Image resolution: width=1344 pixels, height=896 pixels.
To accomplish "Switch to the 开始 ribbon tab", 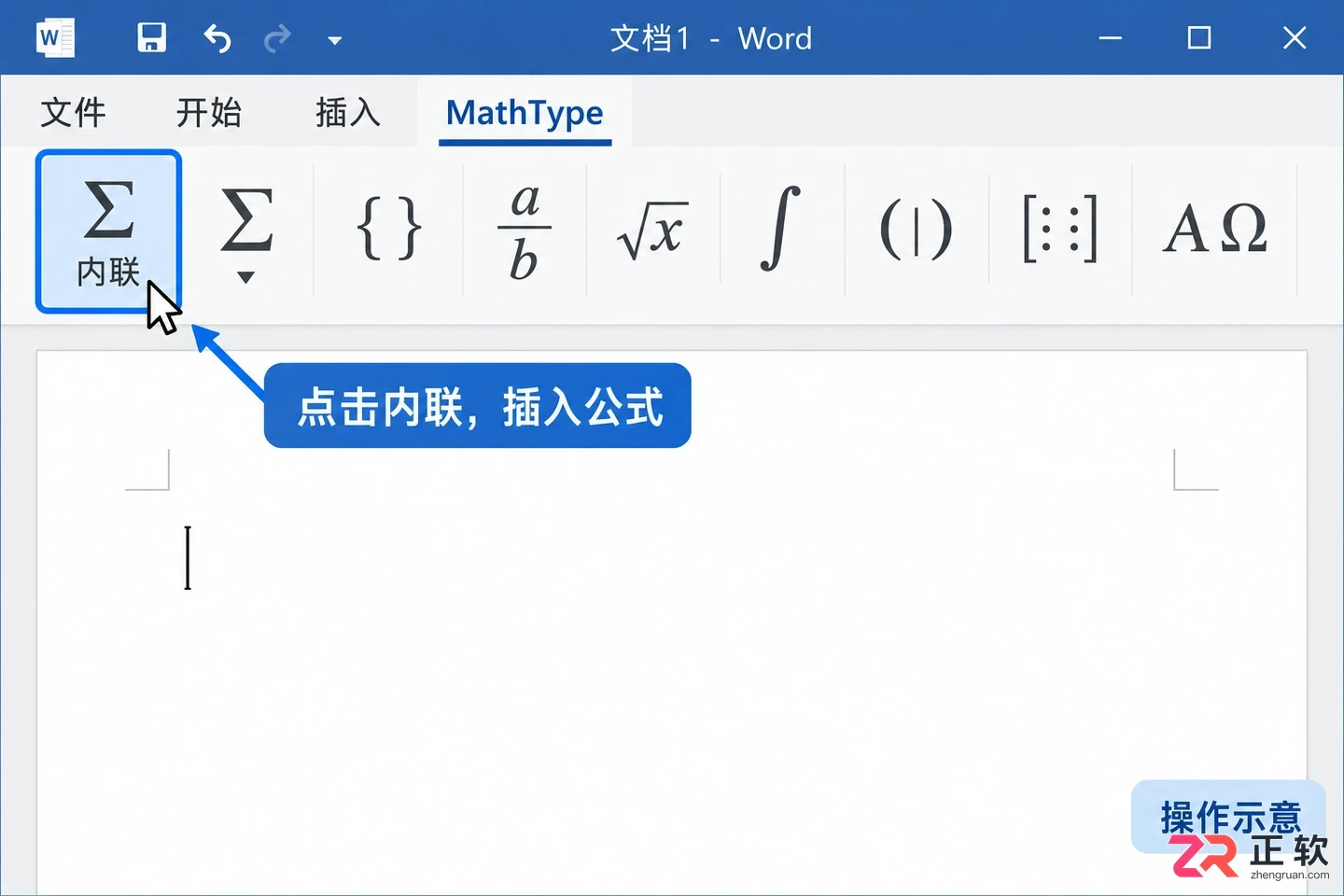I will (x=209, y=112).
